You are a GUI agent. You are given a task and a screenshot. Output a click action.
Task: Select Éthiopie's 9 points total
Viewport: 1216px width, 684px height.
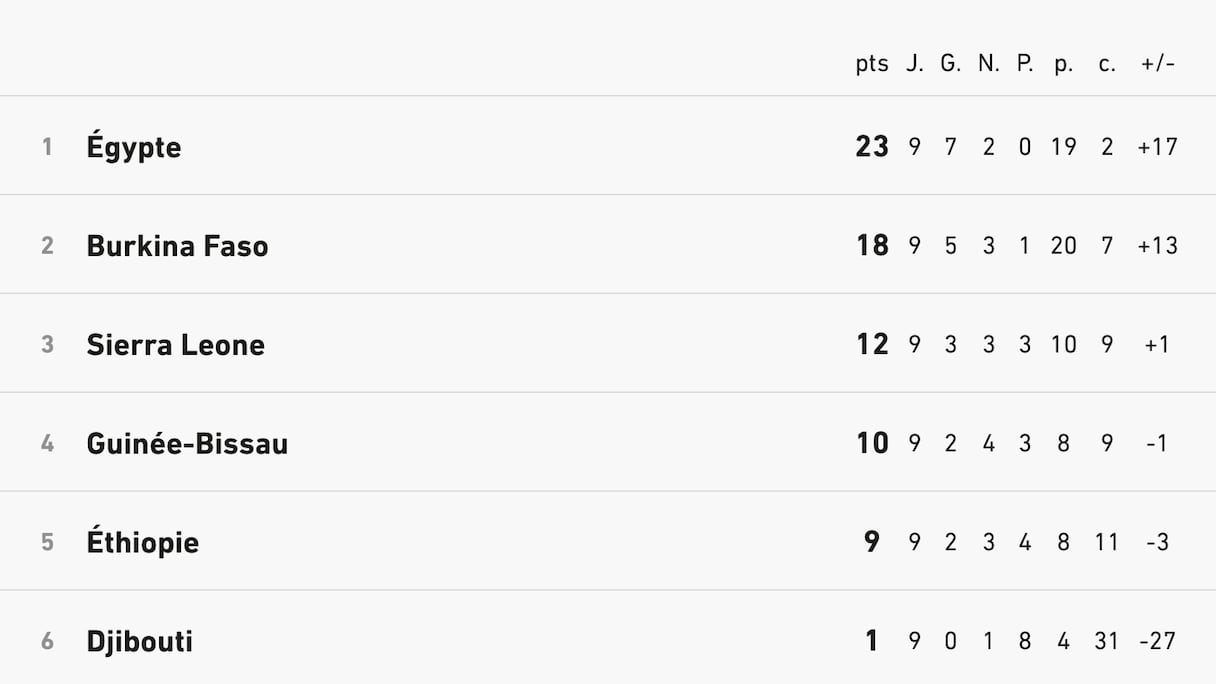[872, 543]
